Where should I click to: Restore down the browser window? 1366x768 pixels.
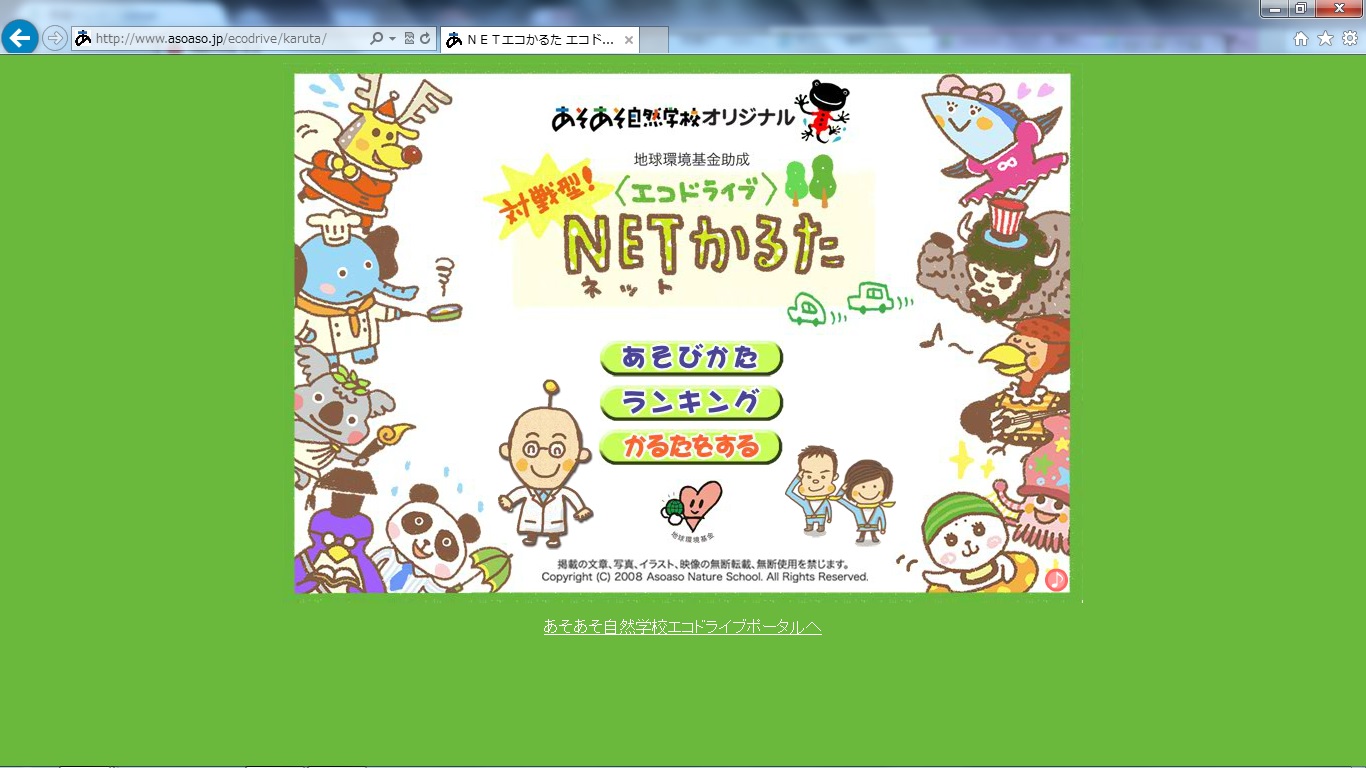coord(1301,8)
